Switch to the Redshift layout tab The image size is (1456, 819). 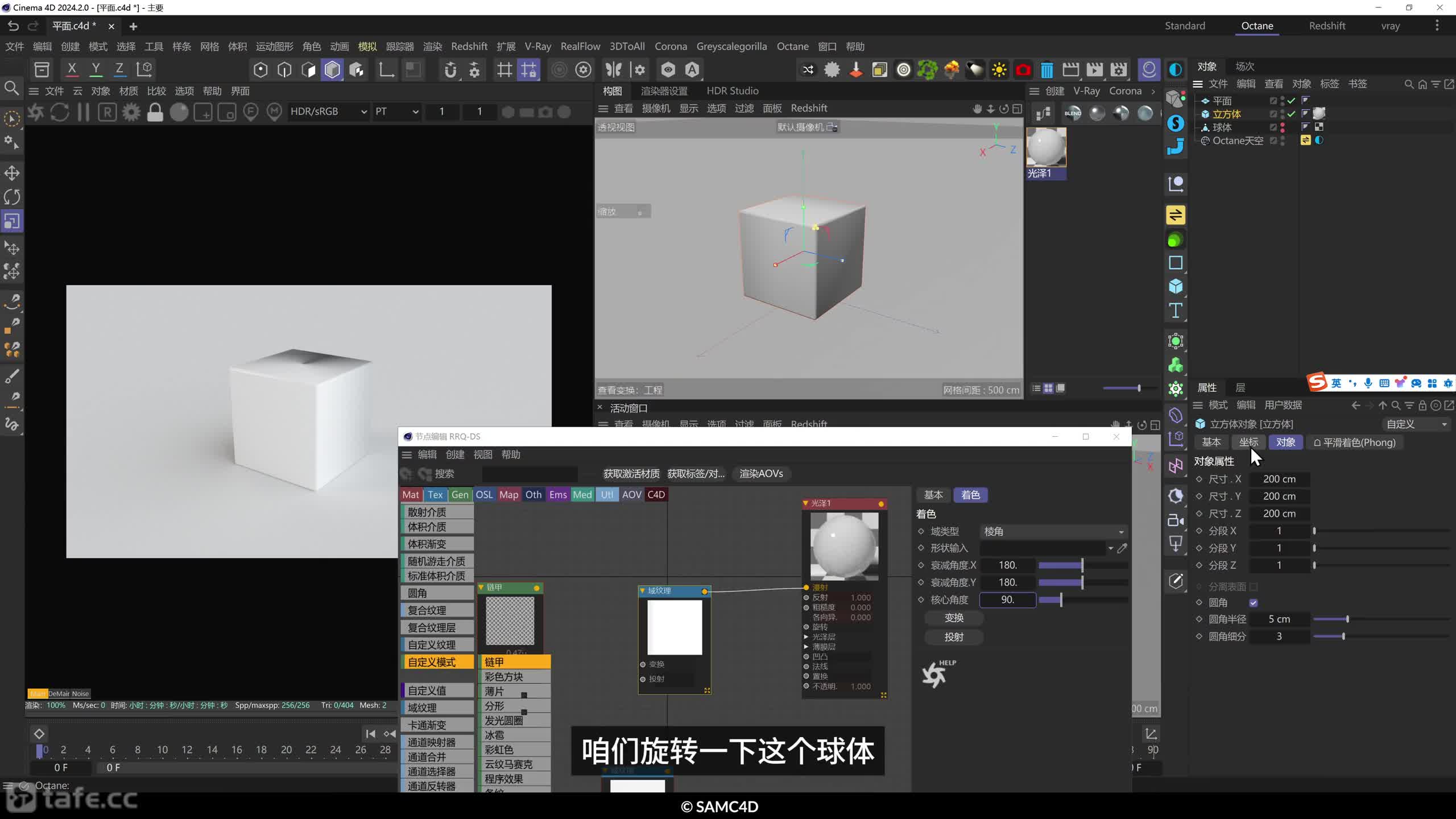pos(1326,26)
